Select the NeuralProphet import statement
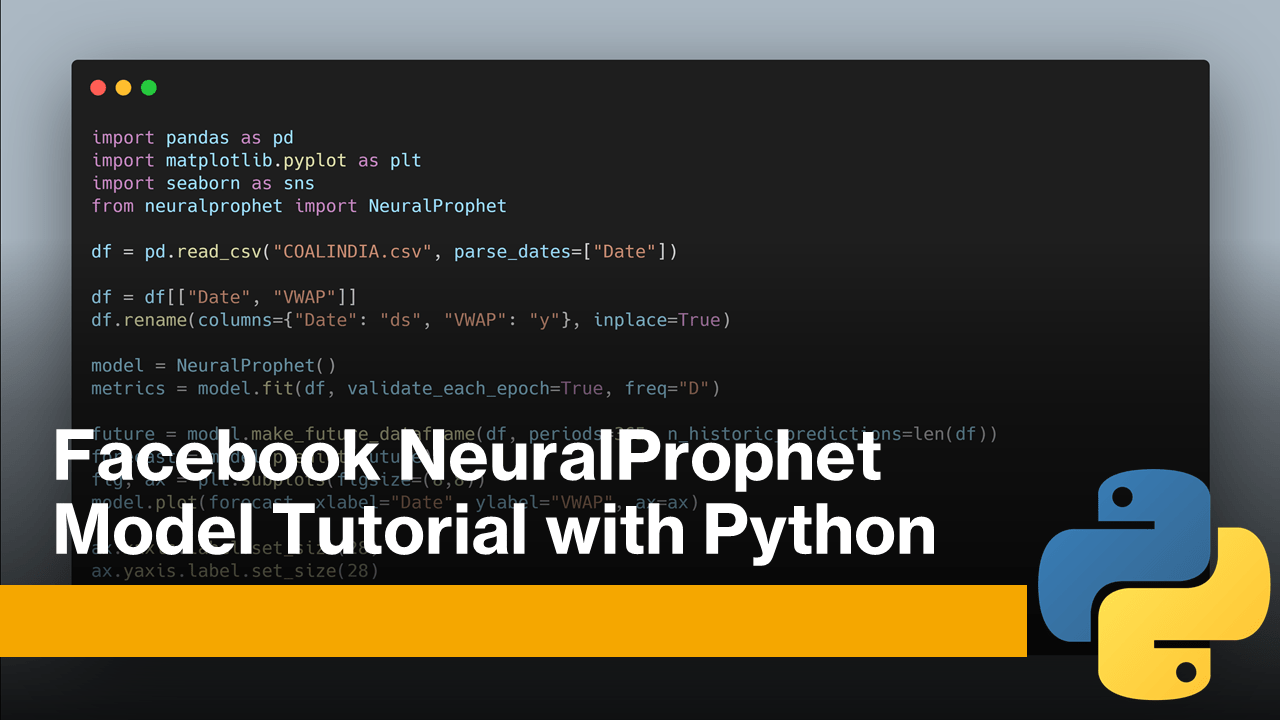Screen dimensions: 1280x720 [x=298, y=205]
